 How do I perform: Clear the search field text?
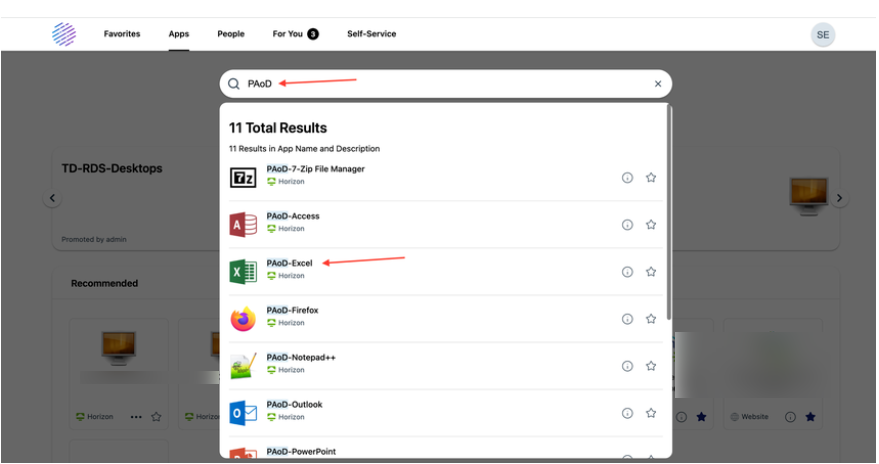pos(658,84)
